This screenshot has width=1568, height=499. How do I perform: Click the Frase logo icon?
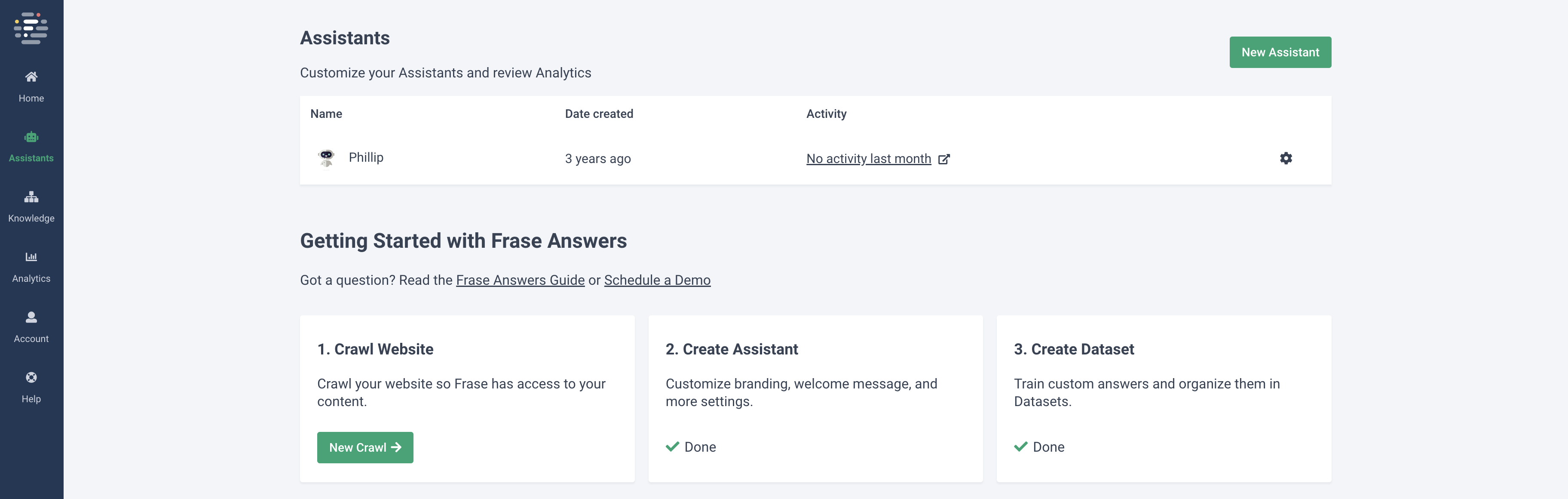(x=31, y=28)
